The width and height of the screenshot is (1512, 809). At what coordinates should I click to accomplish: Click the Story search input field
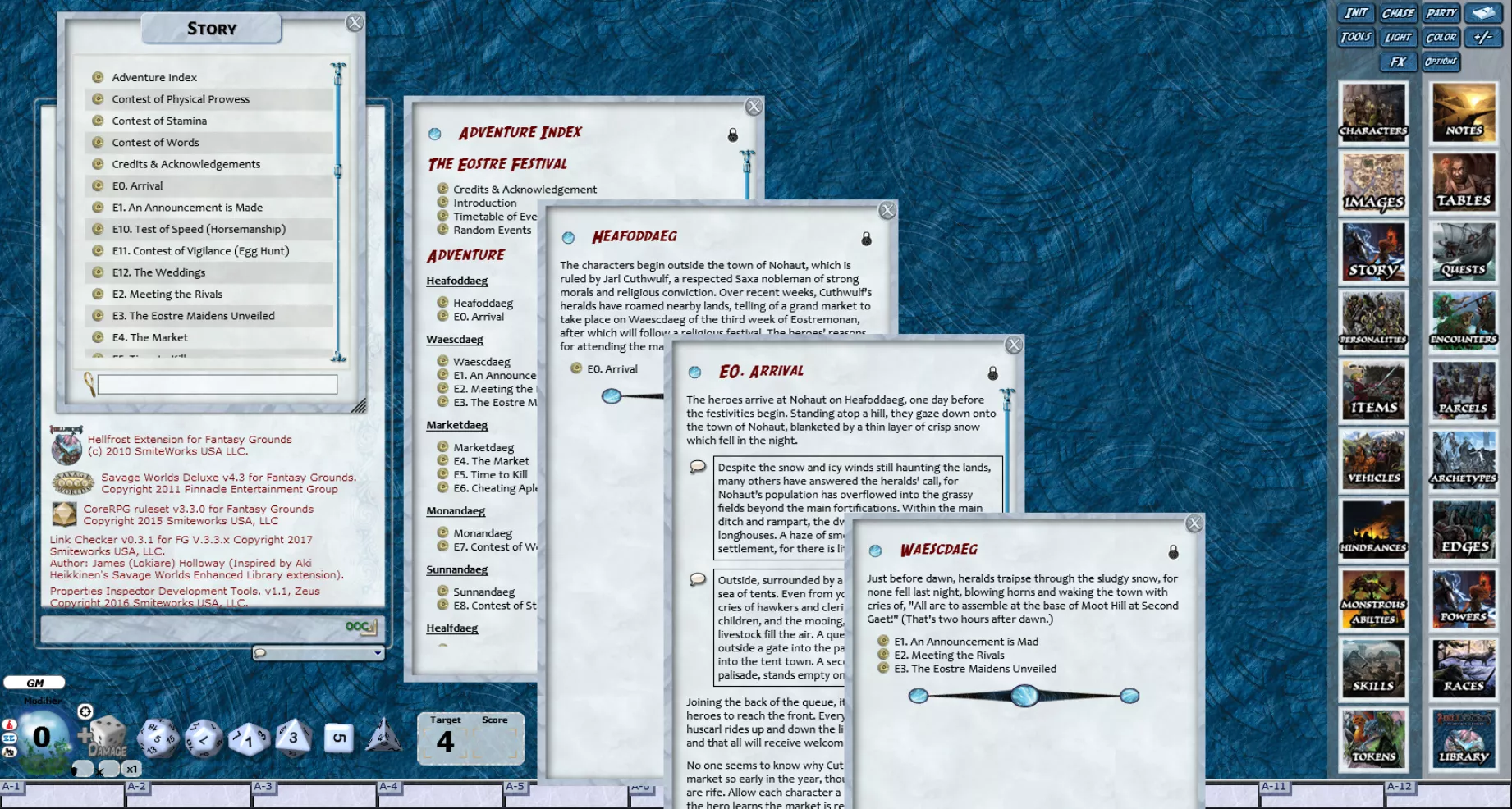click(218, 384)
